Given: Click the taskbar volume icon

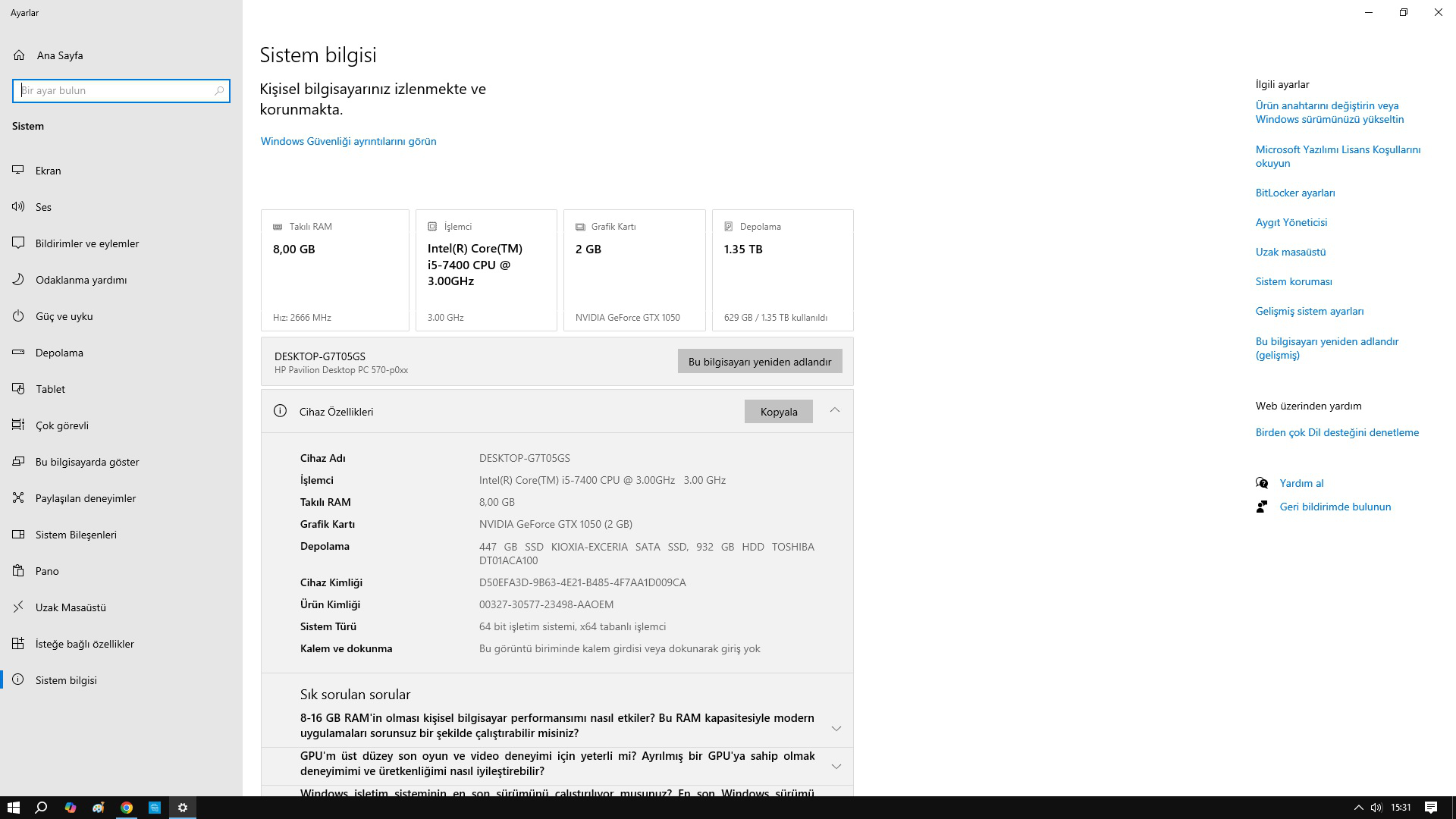Looking at the screenshot, I should tap(1376, 808).
